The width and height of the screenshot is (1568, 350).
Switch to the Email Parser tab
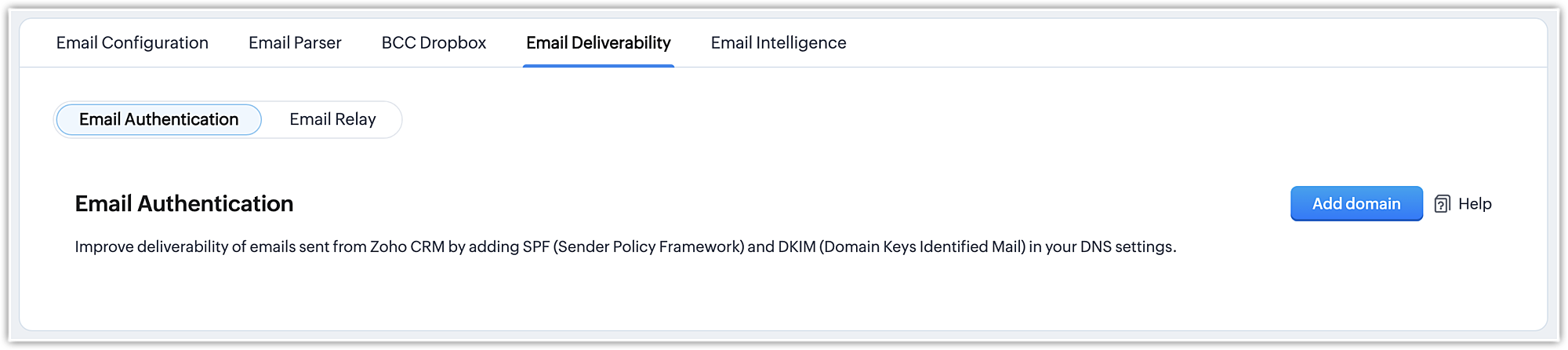(x=295, y=42)
